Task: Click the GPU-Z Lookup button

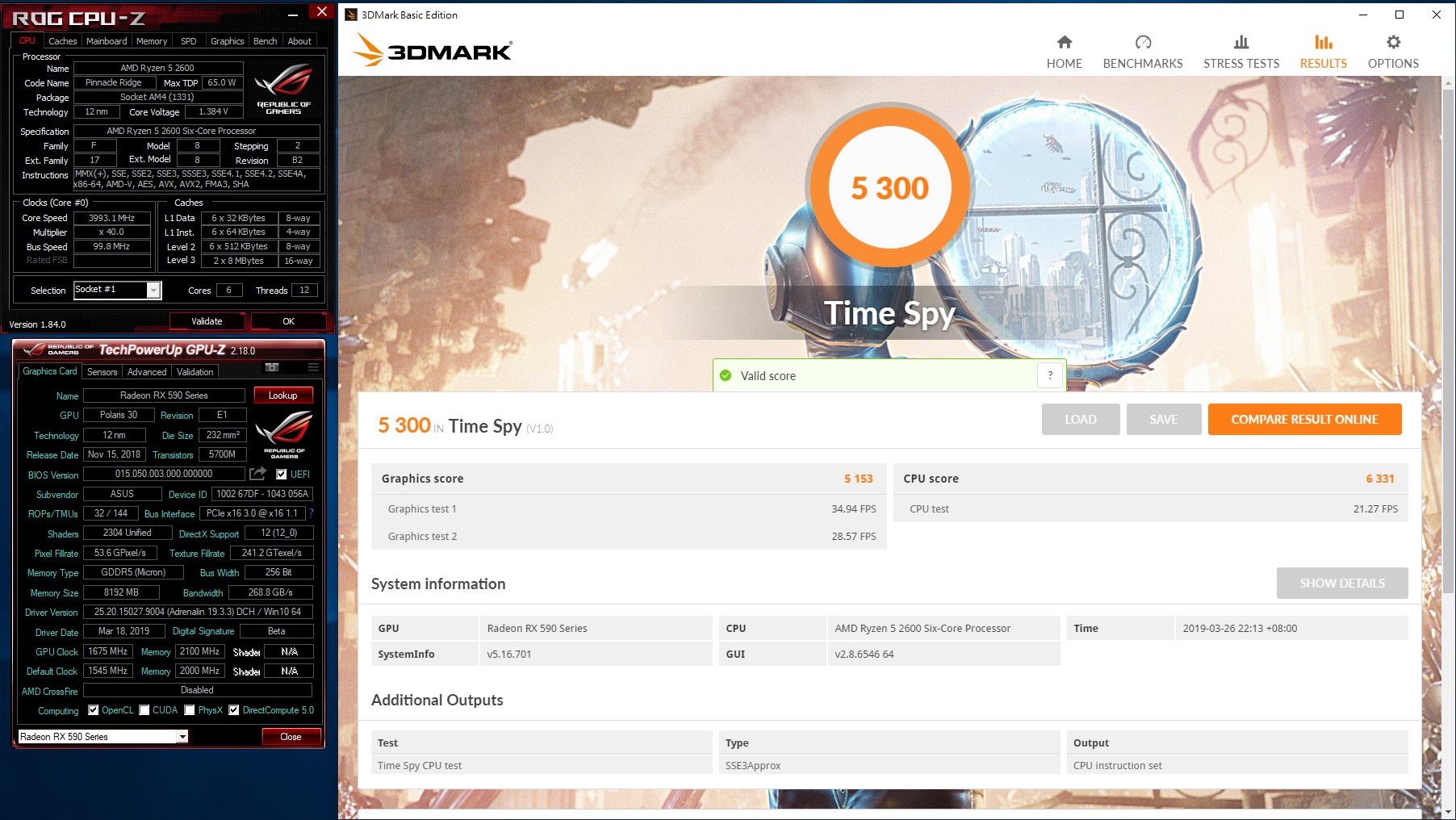Action: pos(282,395)
